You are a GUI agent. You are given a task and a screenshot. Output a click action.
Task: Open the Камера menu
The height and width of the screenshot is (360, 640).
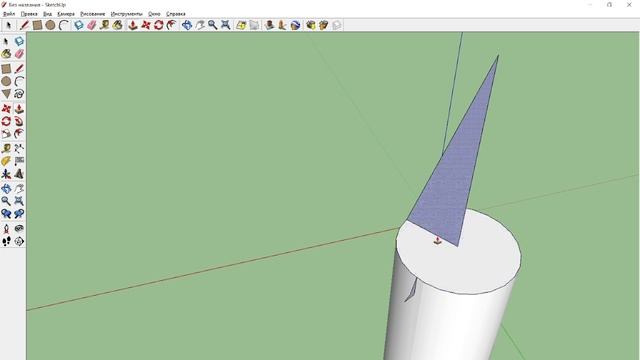66,14
